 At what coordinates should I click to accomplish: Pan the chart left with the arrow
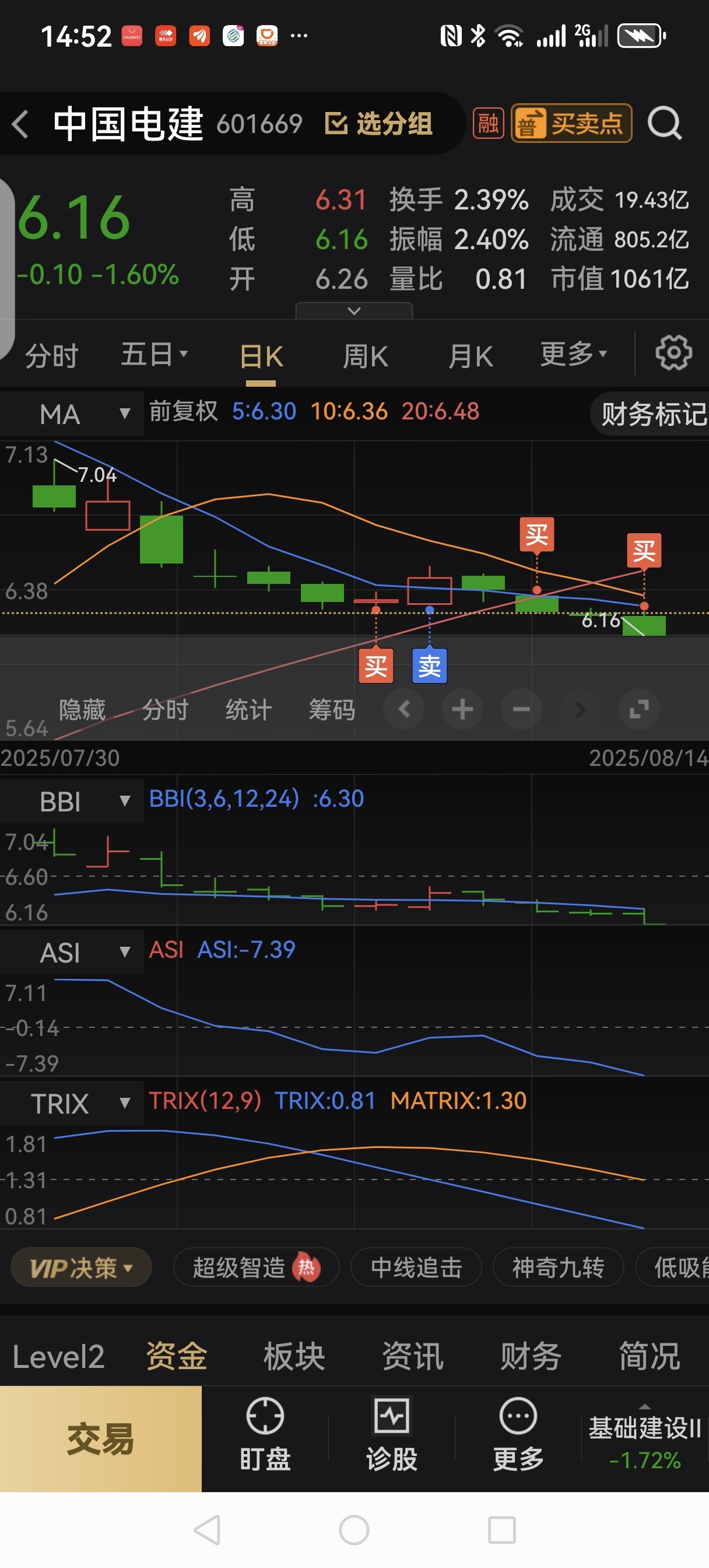pos(404,709)
